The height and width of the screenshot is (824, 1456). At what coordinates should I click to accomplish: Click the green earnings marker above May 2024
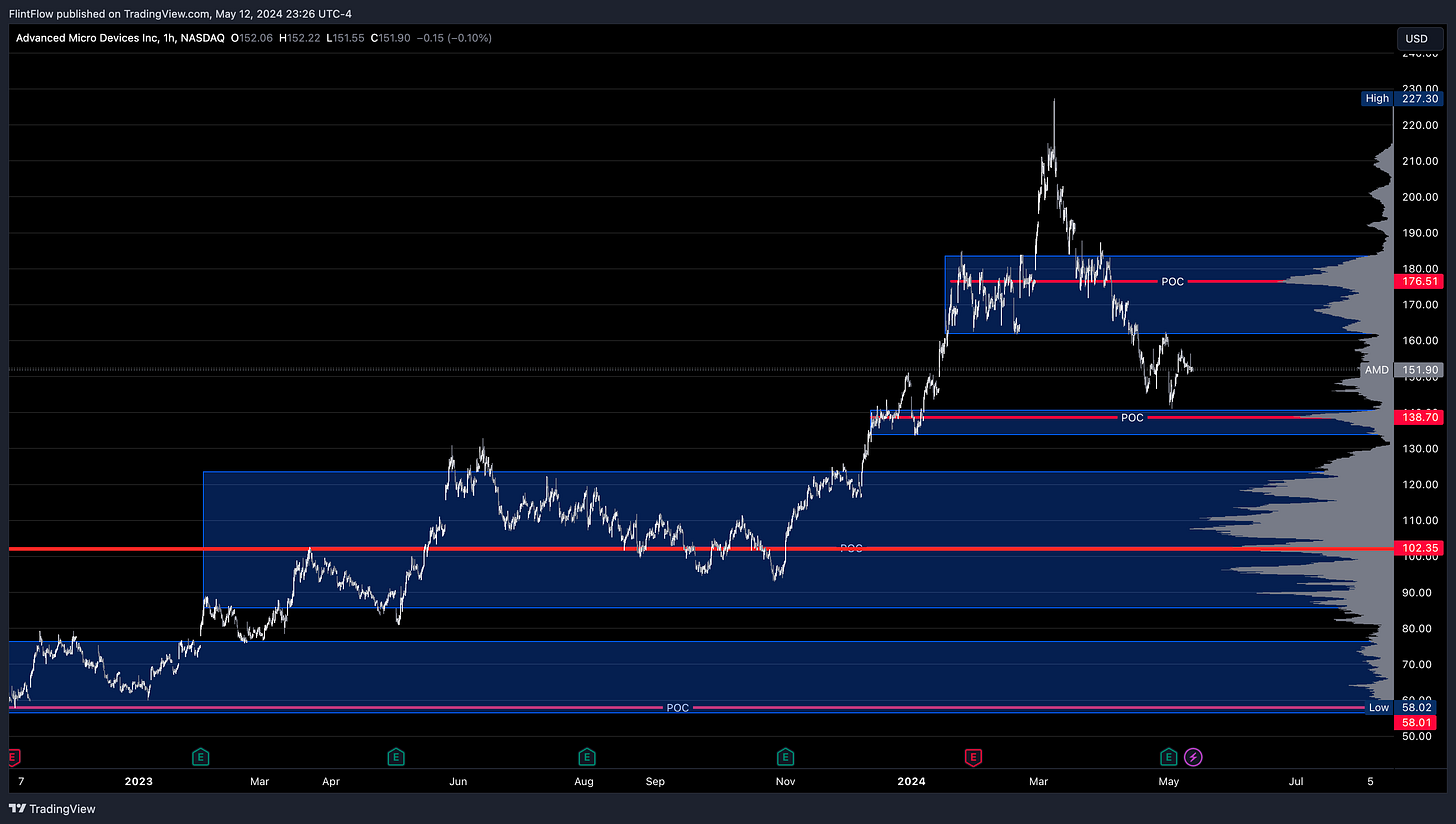point(1168,757)
